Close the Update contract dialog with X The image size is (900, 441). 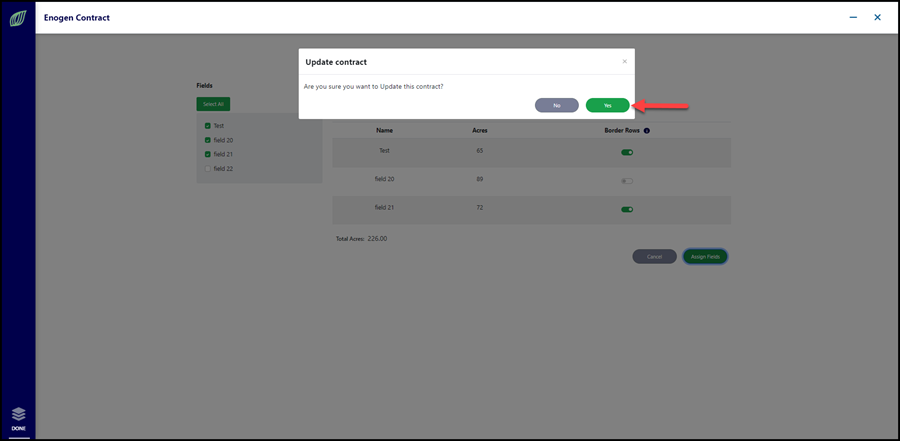(624, 61)
